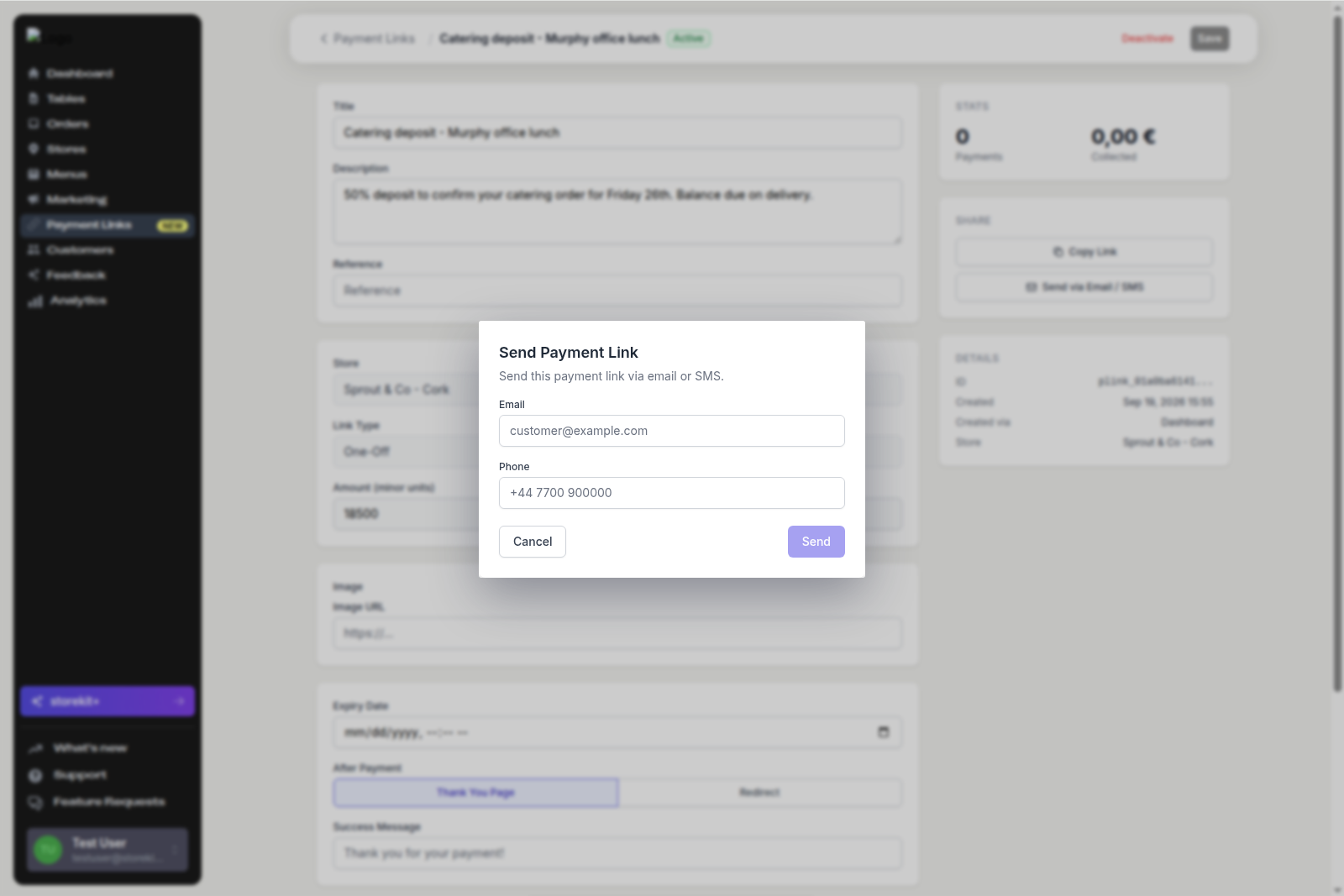Open the Support help icon

point(35,775)
